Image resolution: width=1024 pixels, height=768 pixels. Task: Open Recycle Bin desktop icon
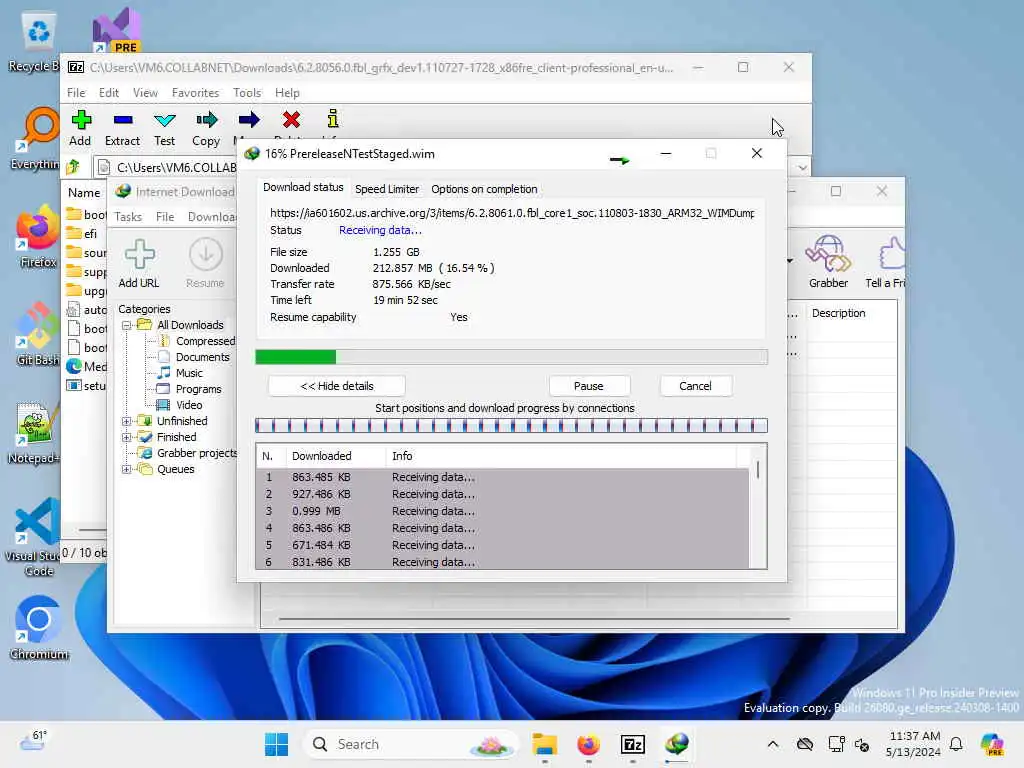tap(37, 42)
